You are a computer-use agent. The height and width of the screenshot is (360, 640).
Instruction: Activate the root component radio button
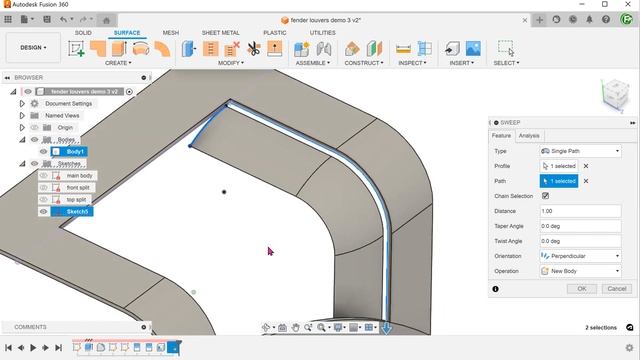[x=129, y=91]
